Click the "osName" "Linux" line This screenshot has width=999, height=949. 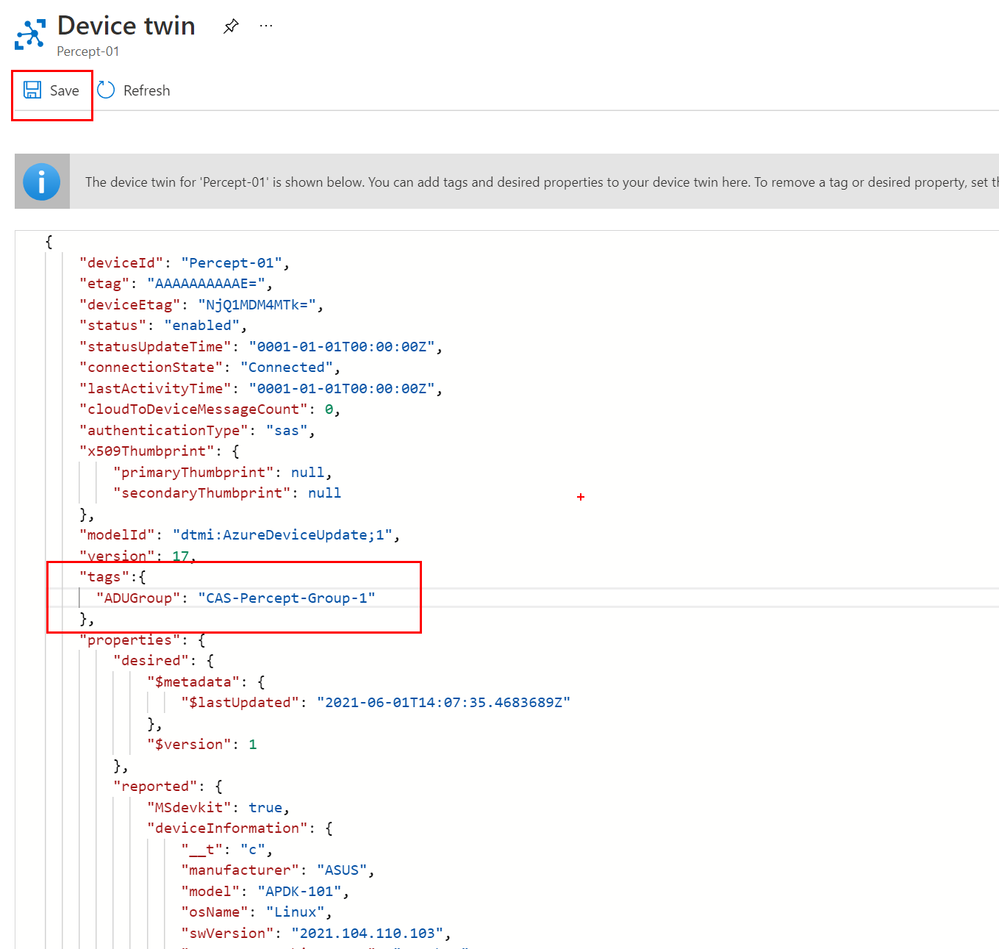coord(257,912)
